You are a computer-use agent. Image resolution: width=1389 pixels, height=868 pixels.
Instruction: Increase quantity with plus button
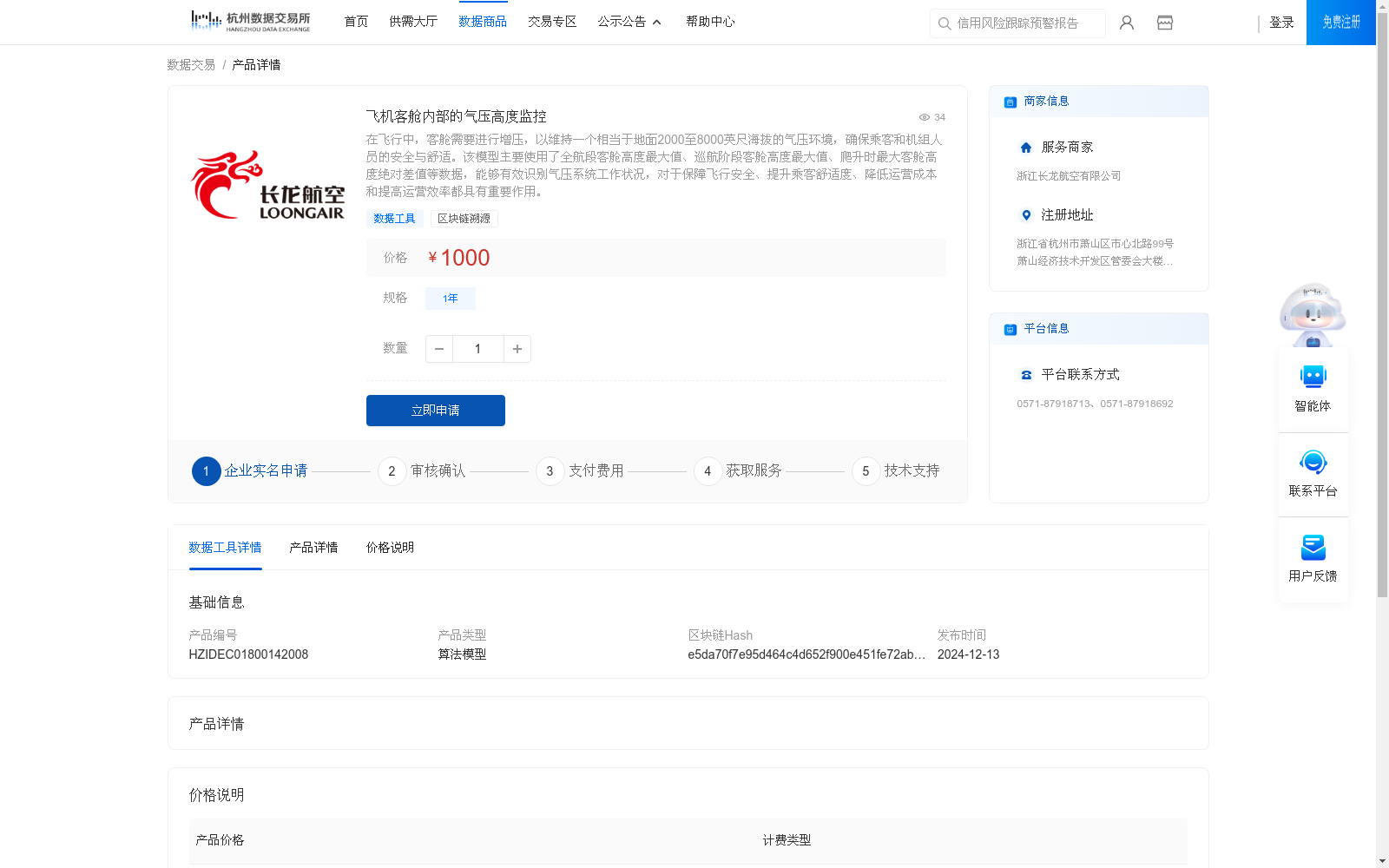[x=517, y=349]
